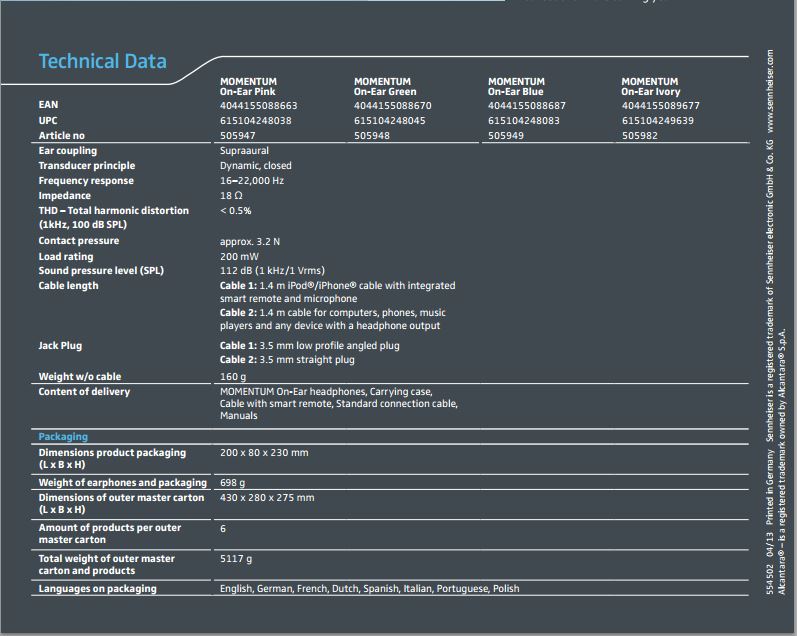Click article number 505949

(505, 135)
